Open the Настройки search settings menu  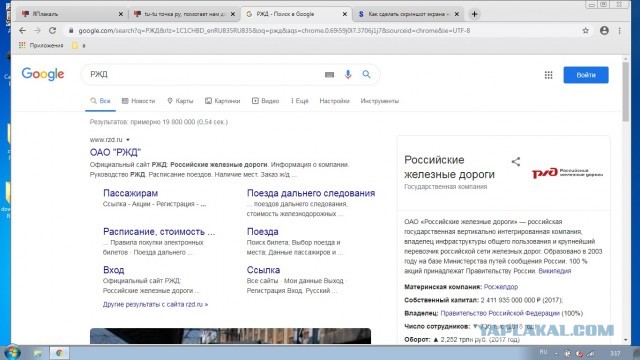click(x=334, y=101)
